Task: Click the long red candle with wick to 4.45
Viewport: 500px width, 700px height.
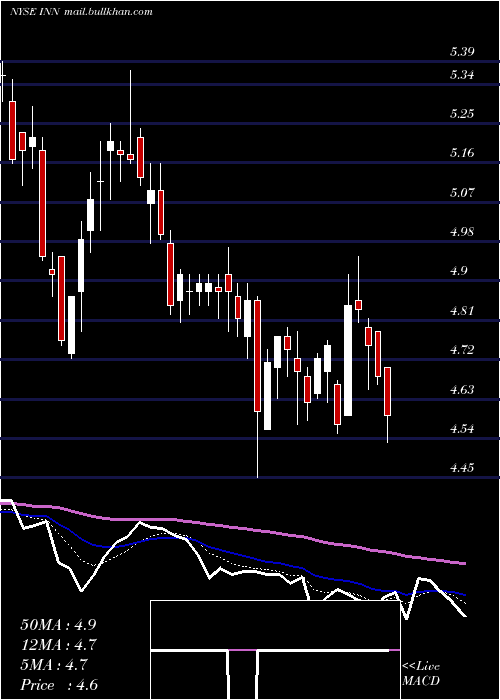Action: 258,356
